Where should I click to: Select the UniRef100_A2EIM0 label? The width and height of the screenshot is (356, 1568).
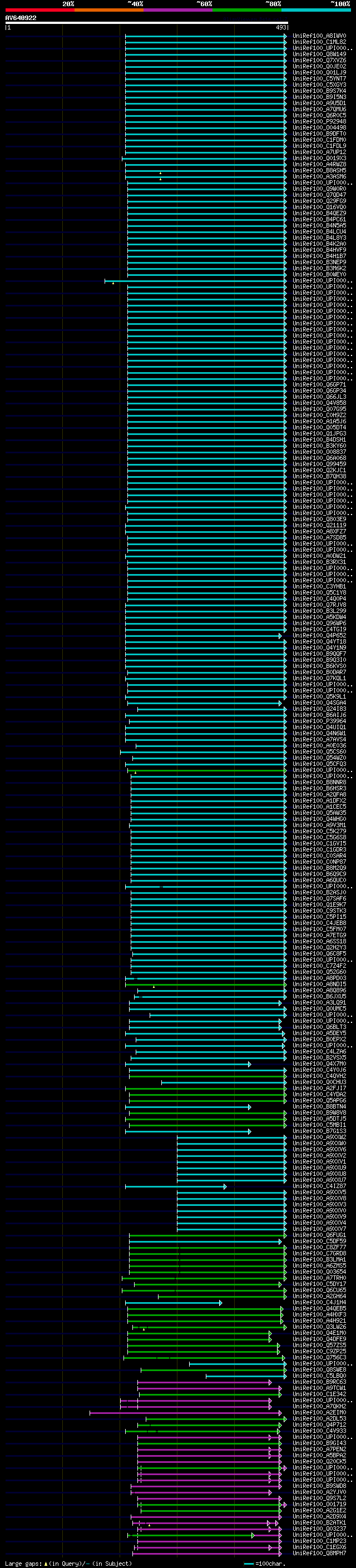coord(319,1412)
